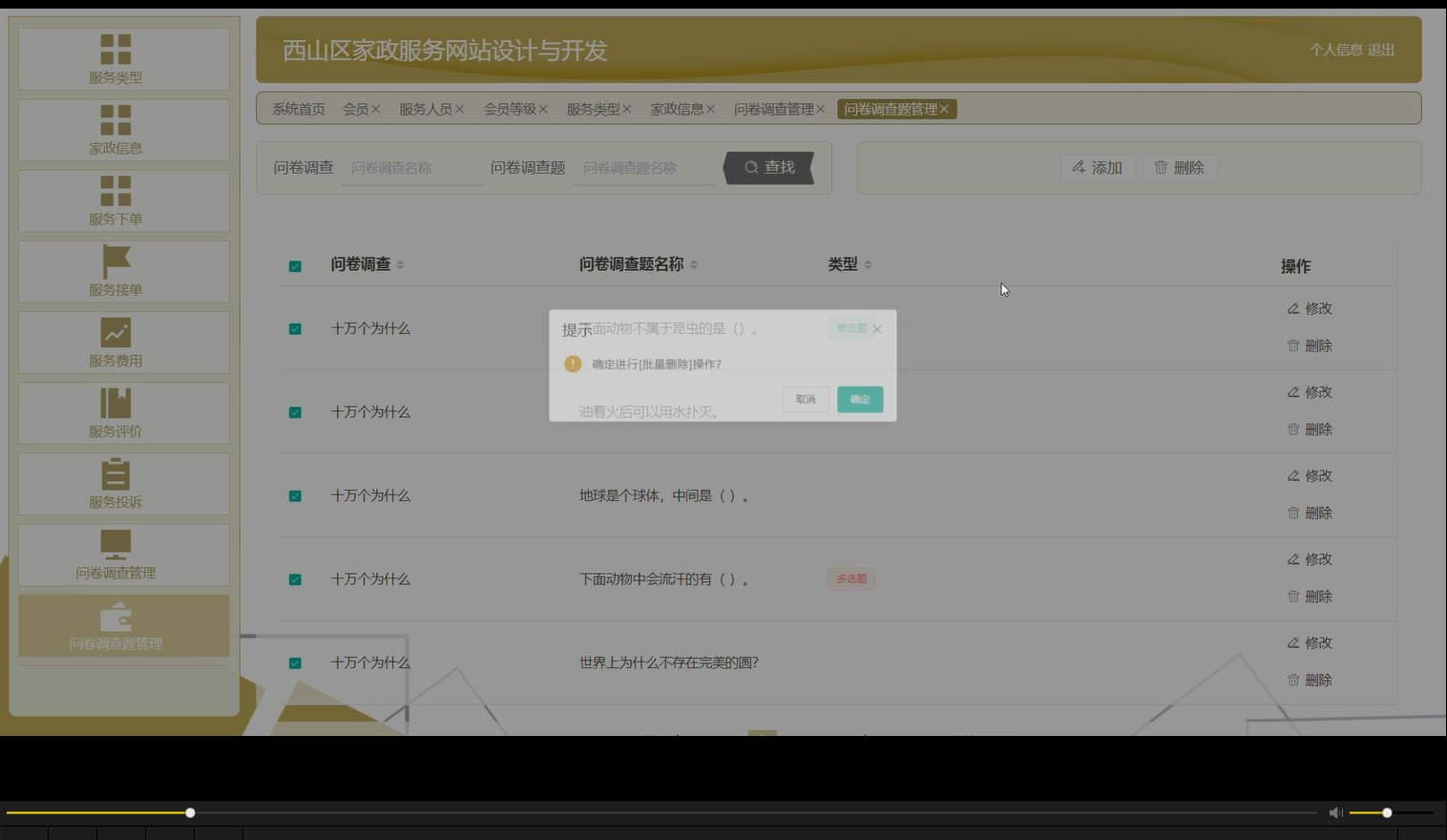Image resolution: width=1447 pixels, height=840 pixels.
Task: Toggle the select-all checkbox in table header
Action: click(295, 266)
